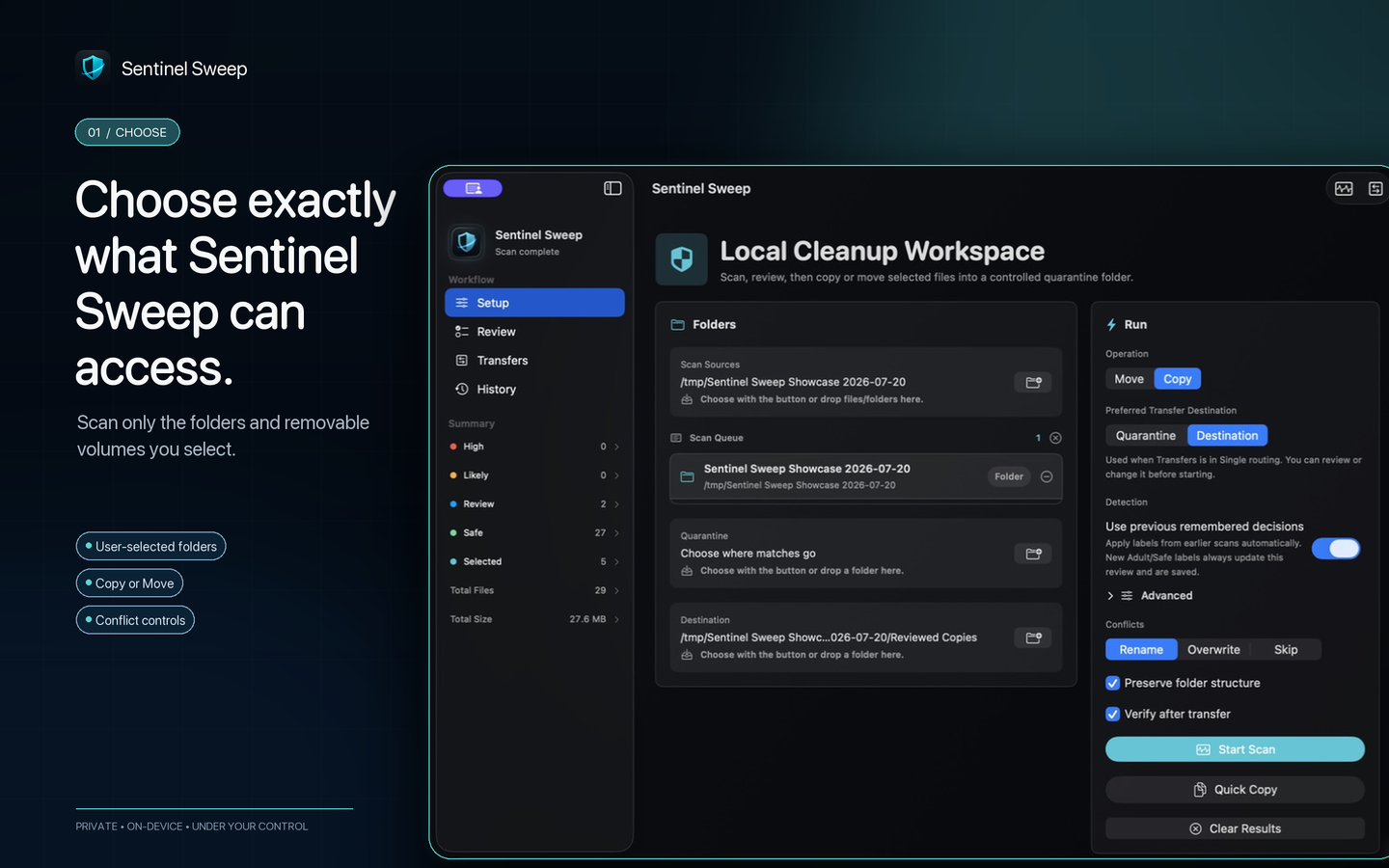Click the Conflict controls pill
The image size is (1389, 868).
click(135, 620)
